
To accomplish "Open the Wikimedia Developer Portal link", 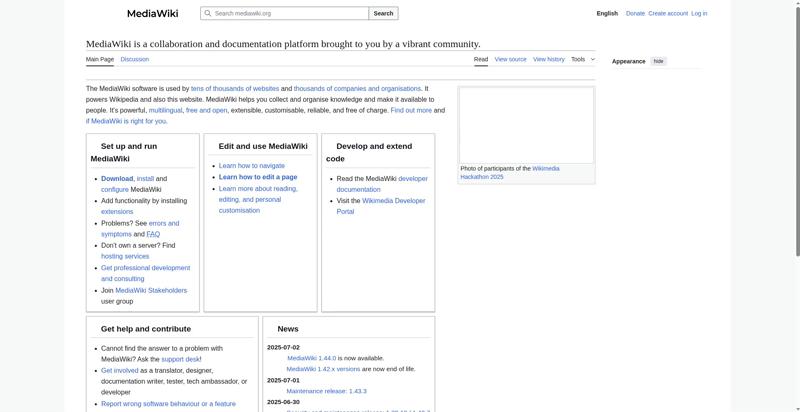I will [x=381, y=206].
